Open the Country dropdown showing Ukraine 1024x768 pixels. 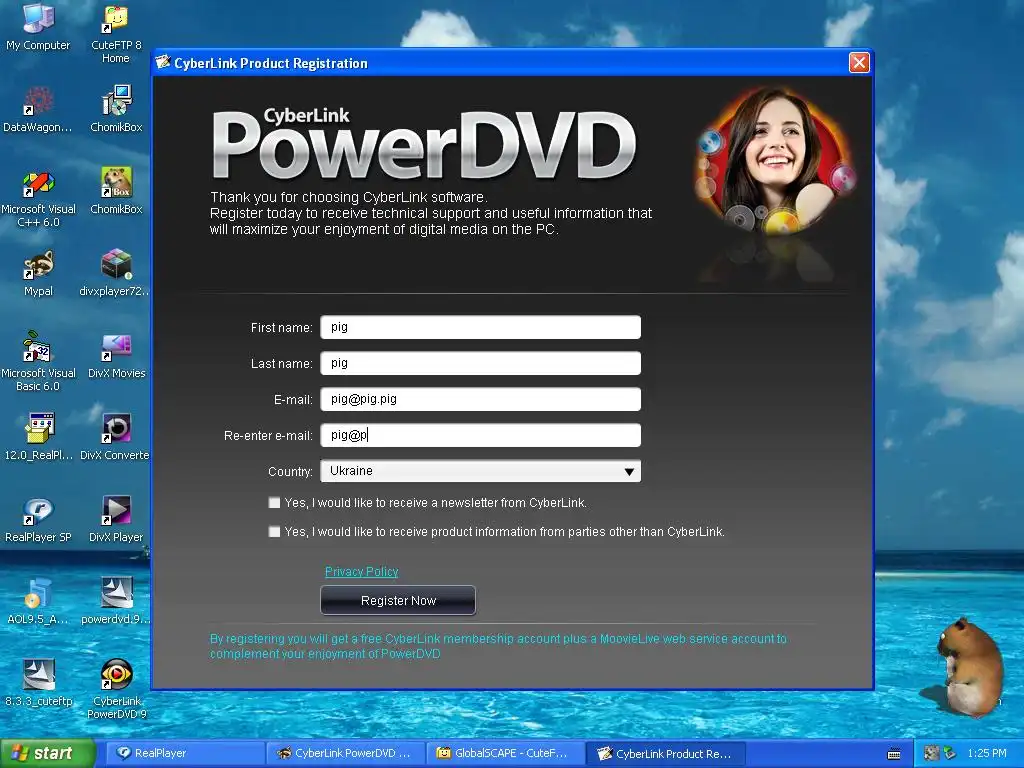pyautogui.click(x=481, y=471)
